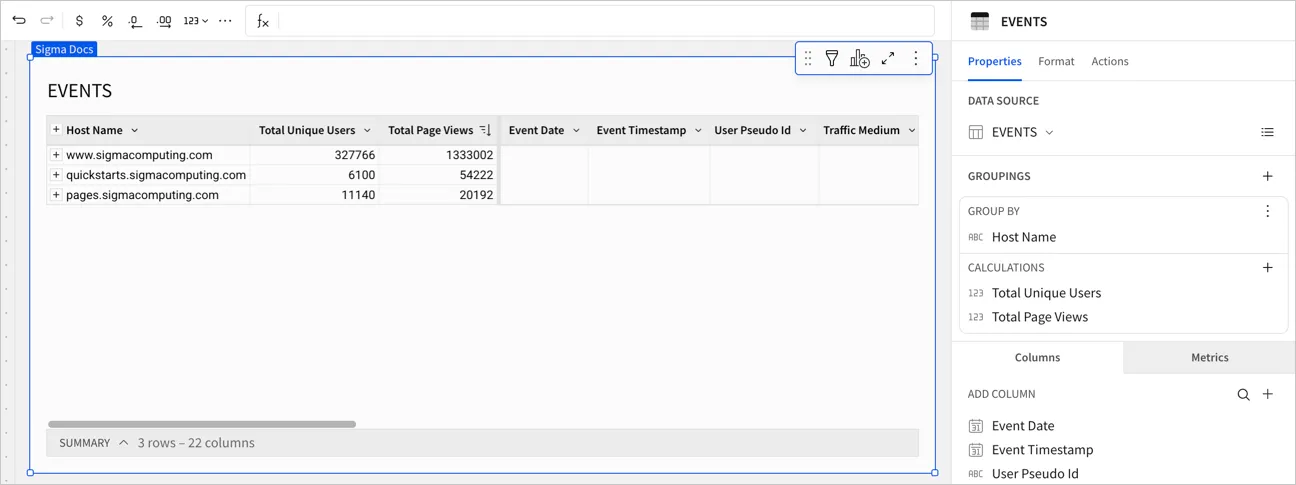Add a new grouping
Image resolution: width=1296 pixels, height=485 pixels.
tap(1267, 176)
